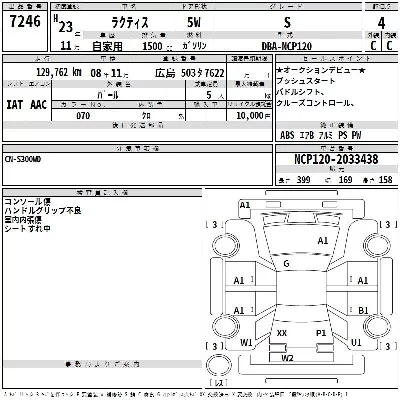Click chassis number NCP120-2033438

click(x=336, y=159)
